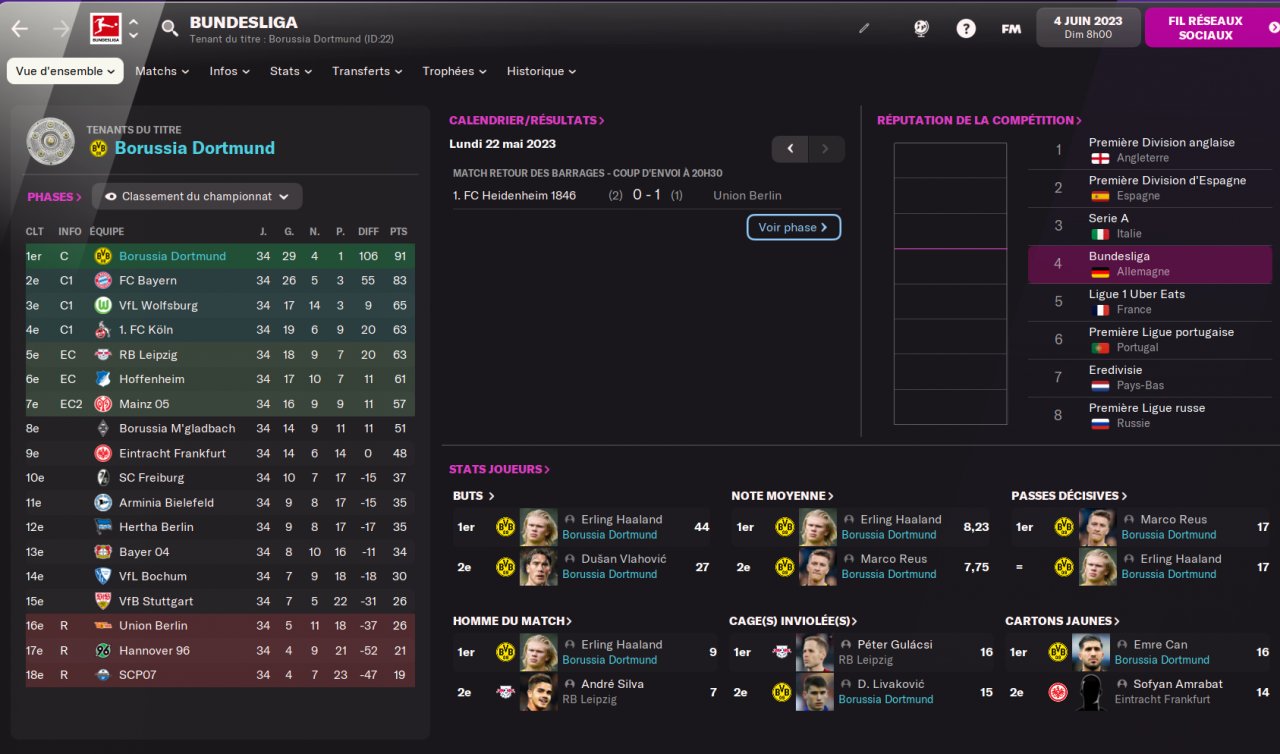Image resolution: width=1280 pixels, height=754 pixels.
Task: Expand the Note Moyenne stats list
Action: [783, 496]
